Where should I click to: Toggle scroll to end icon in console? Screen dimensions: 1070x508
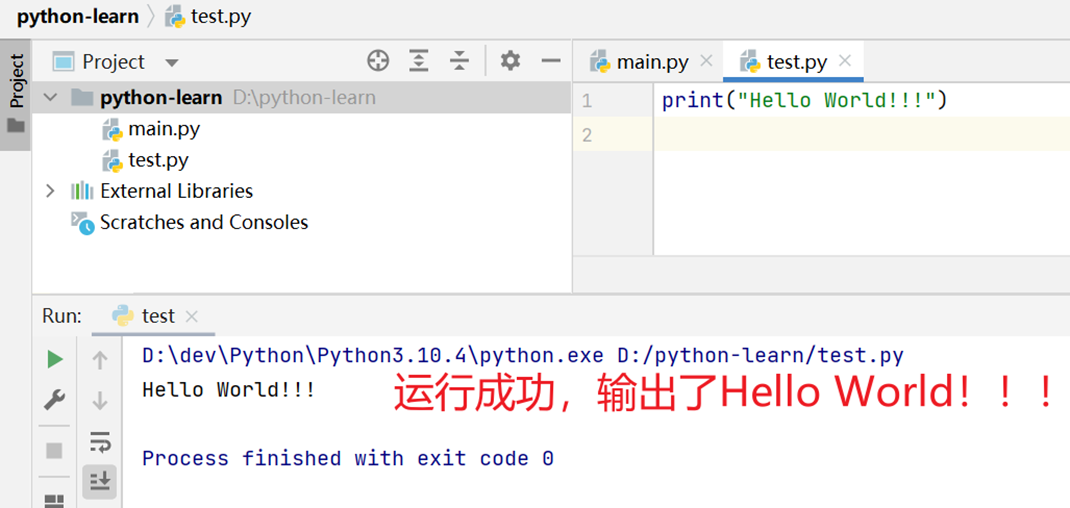(100, 482)
